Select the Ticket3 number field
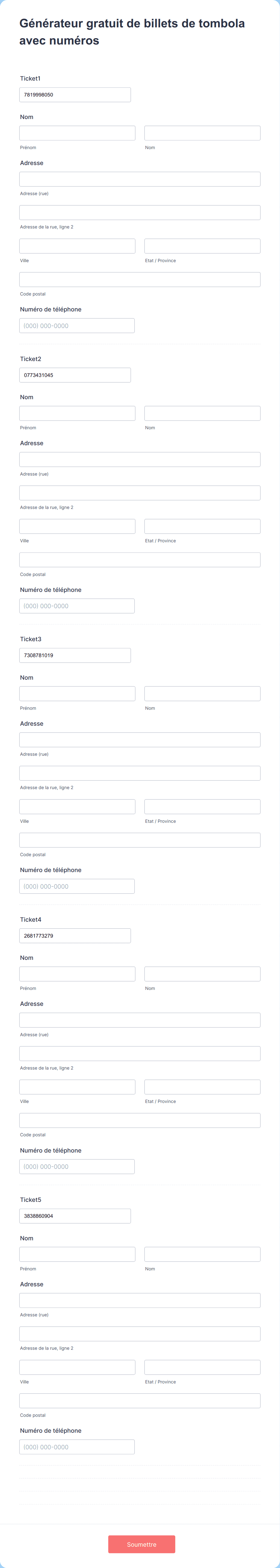This screenshot has height=1568, width=280. 75,655
